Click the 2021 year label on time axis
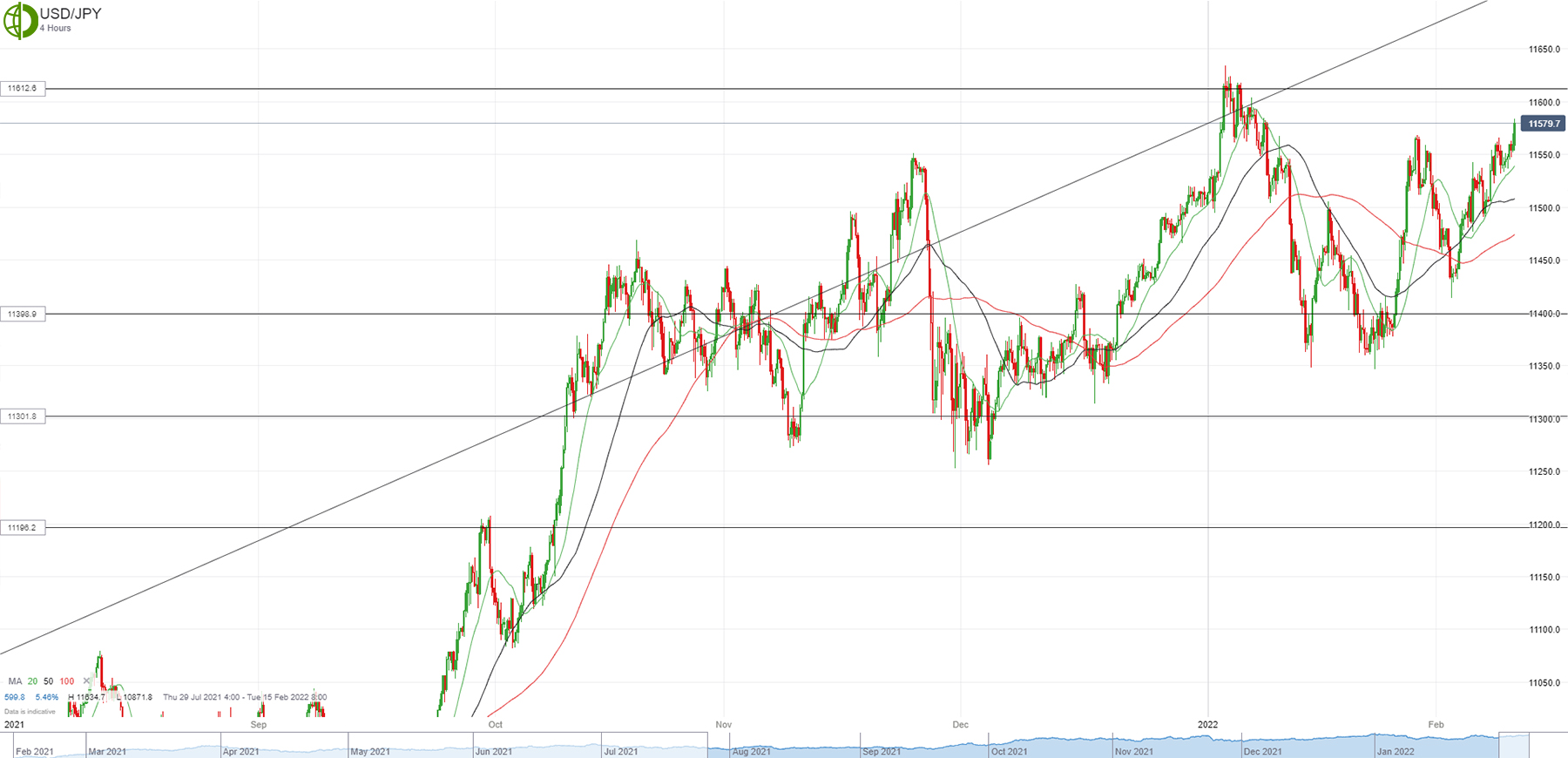Screen dimensions: 1568x758 pyautogui.click(x=14, y=725)
